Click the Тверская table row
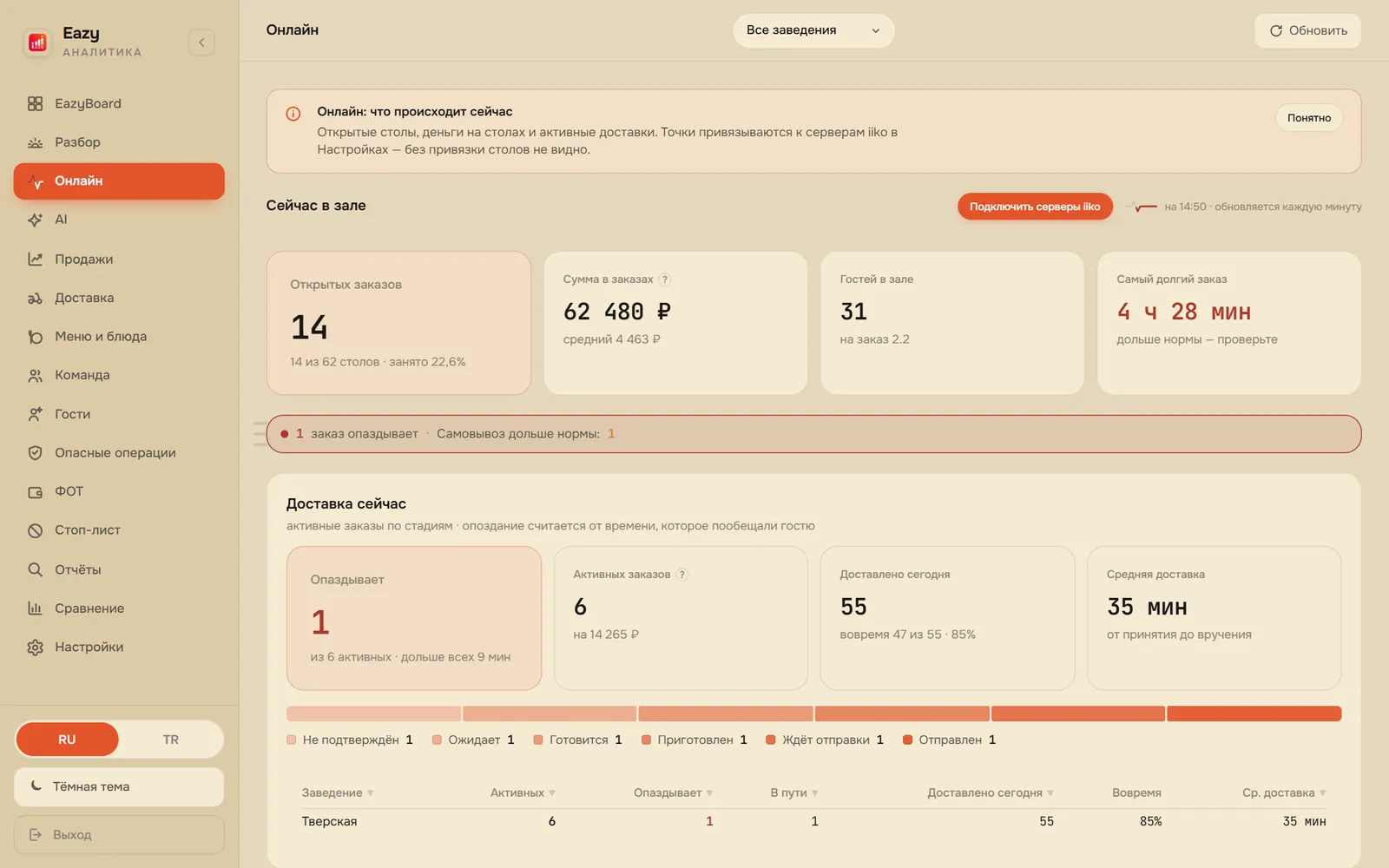Viewport: 1389px width, 868px height. pos(813,821)
